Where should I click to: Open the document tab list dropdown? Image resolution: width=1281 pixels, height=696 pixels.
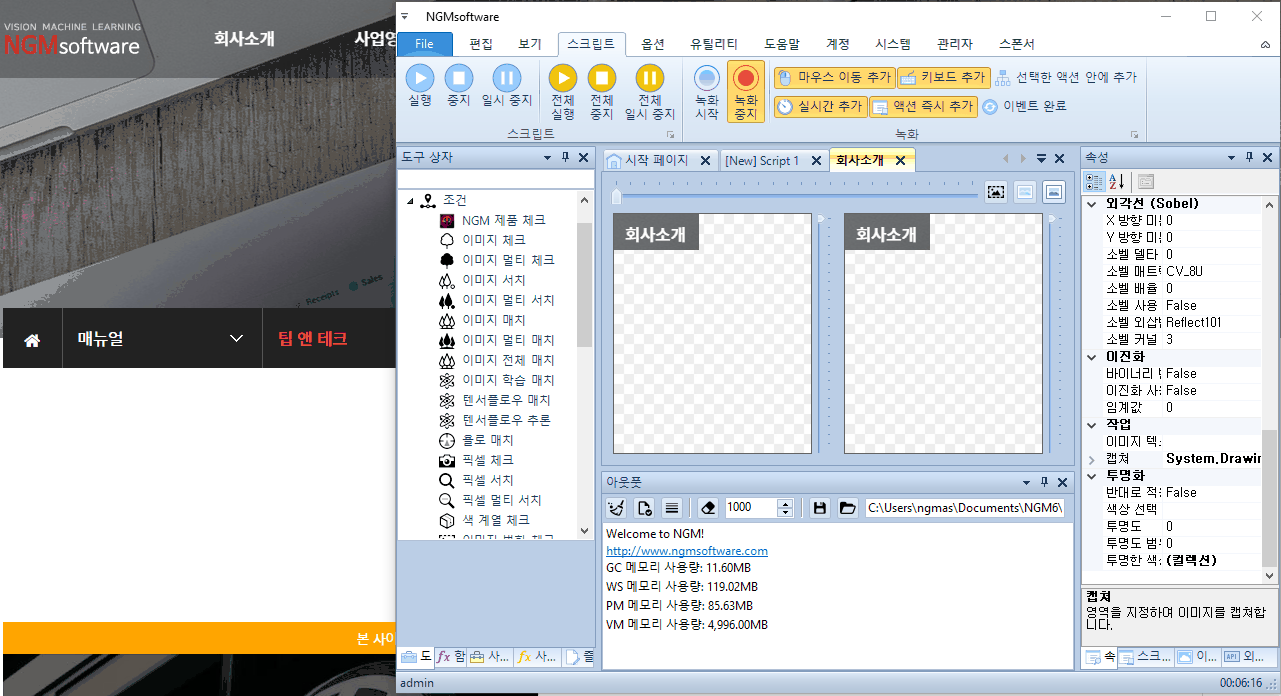click(x=1041, y=159)
